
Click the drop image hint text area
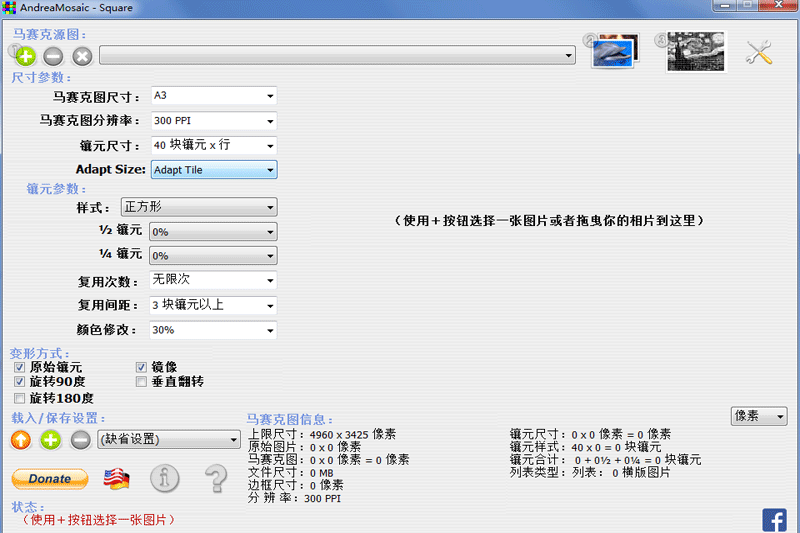coord(549,220)
